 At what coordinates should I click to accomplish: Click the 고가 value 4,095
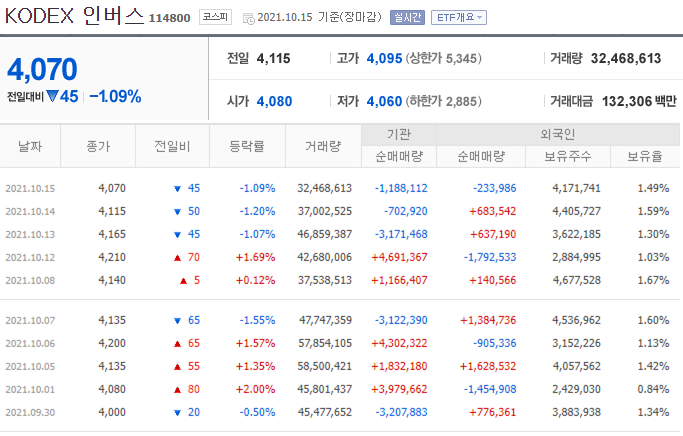[x=384, y=58]
